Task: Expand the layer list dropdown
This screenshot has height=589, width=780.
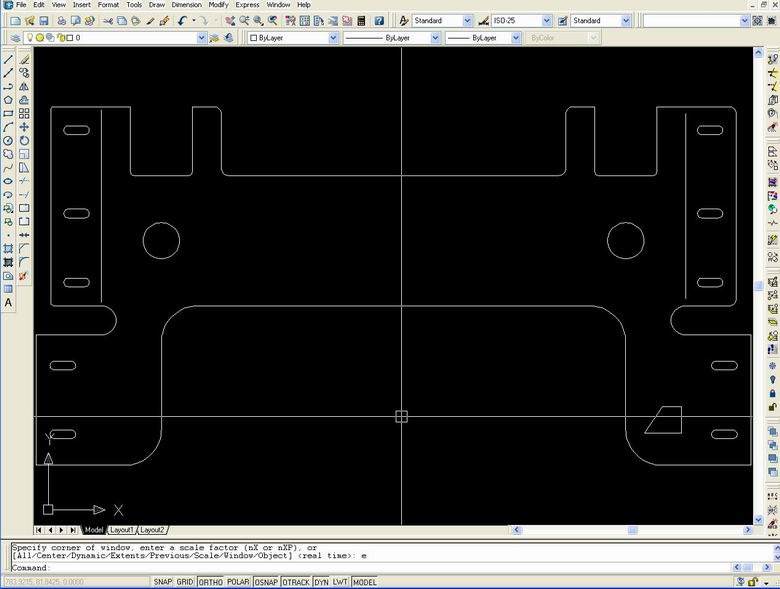Action: point(201,38)
